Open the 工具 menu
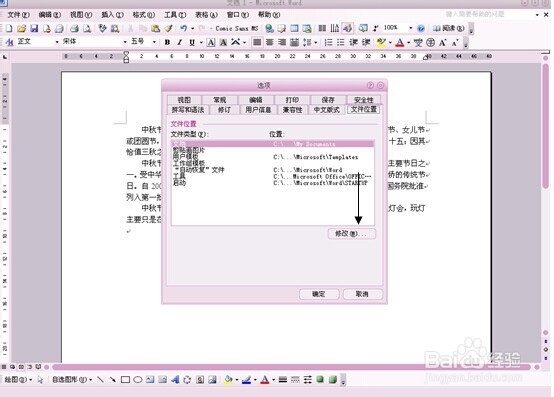 [x=175, y=15]
